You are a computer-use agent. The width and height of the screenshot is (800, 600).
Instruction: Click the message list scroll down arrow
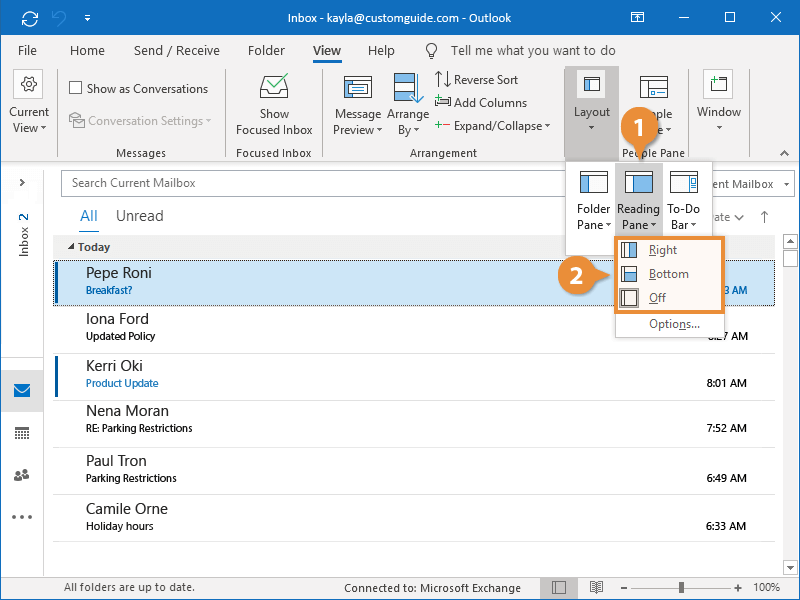(x=790, y=567)
